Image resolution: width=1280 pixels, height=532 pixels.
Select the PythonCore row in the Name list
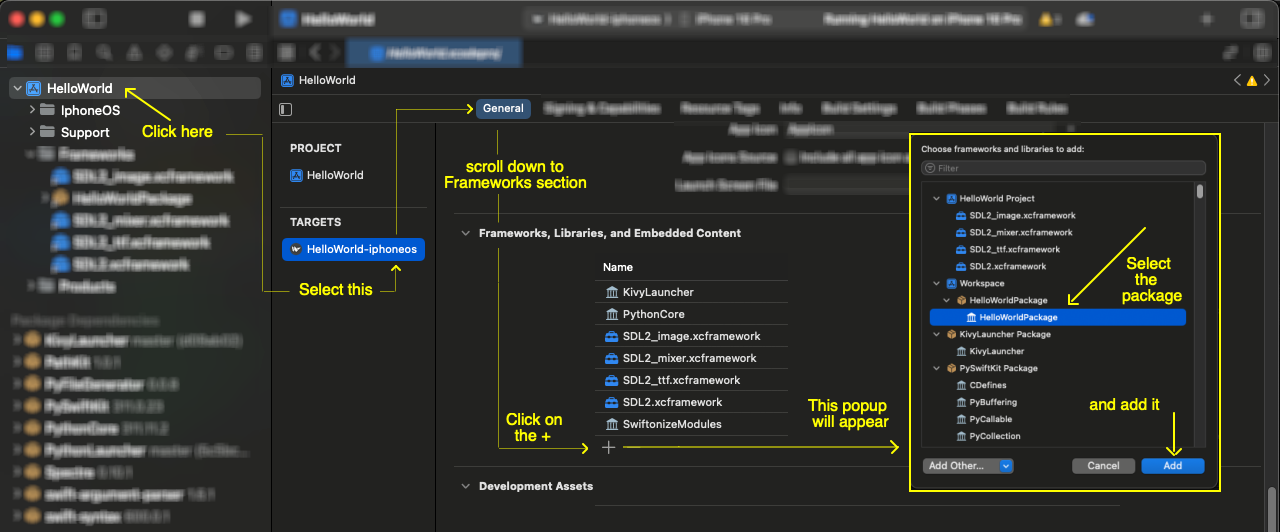click(x=692, y=314)
